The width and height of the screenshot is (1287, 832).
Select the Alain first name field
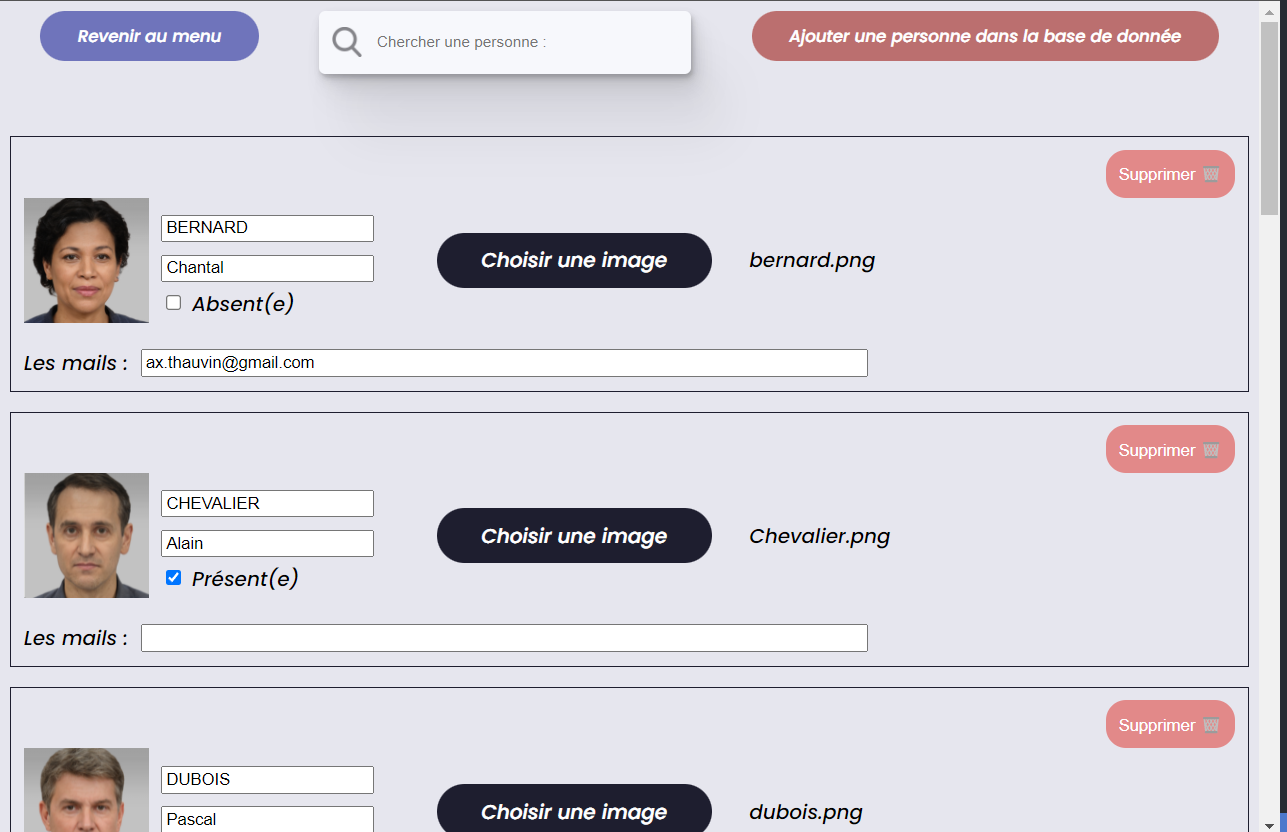coord(267,544)
